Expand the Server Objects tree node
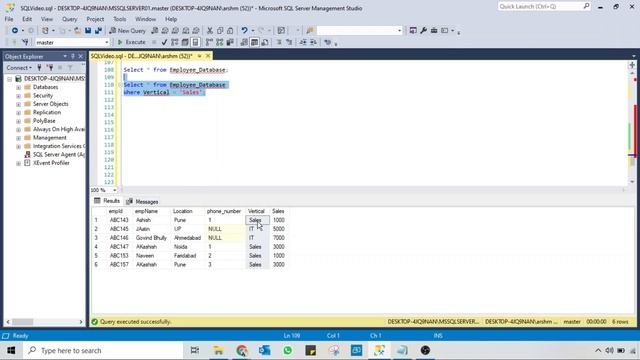640x360 pixels. click(18, 104)
